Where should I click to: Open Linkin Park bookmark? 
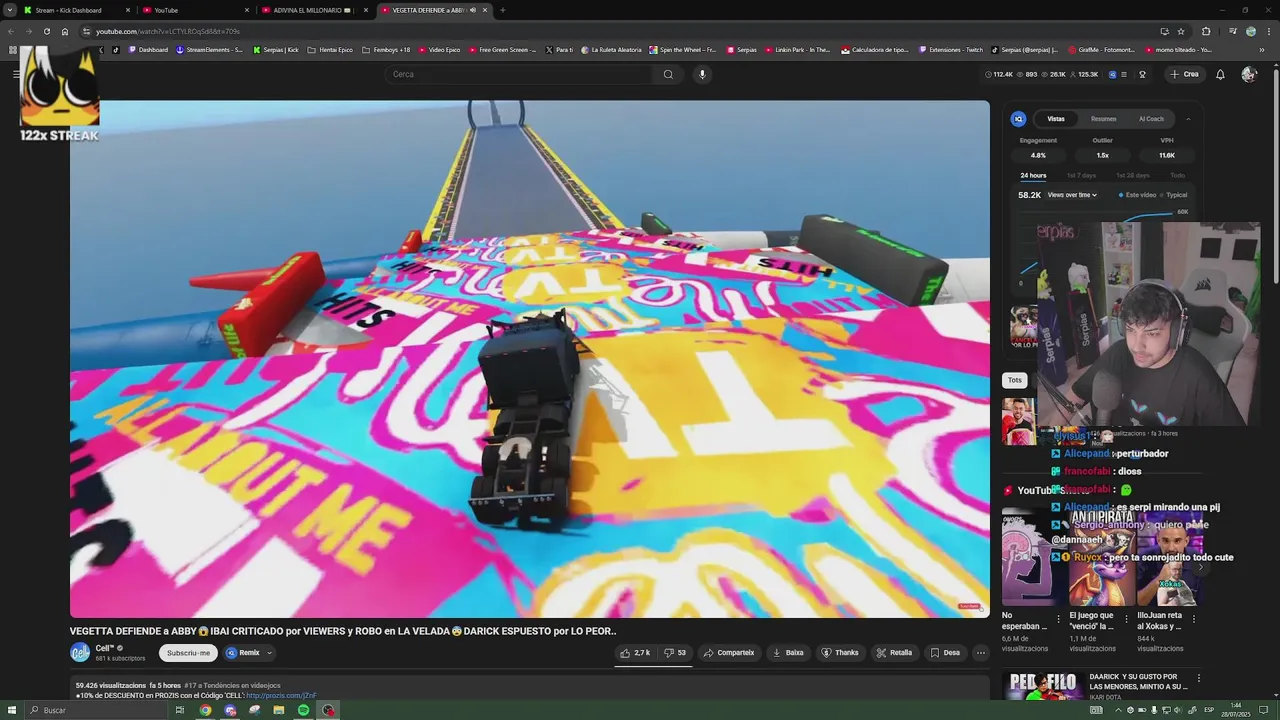pyautogui.click(x=798, y=49)
